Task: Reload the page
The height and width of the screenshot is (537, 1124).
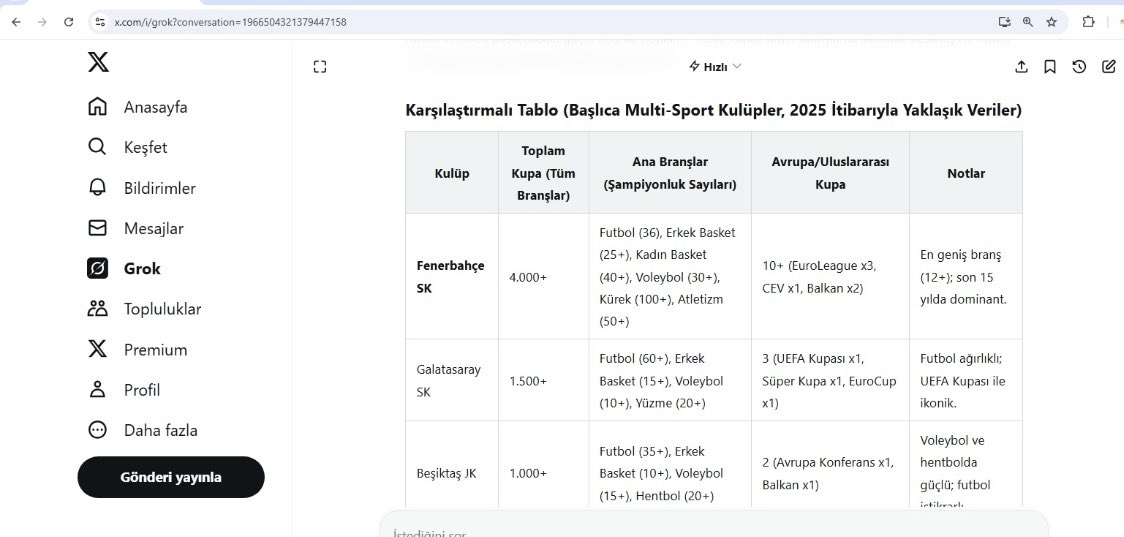Action: coord(69,22)
